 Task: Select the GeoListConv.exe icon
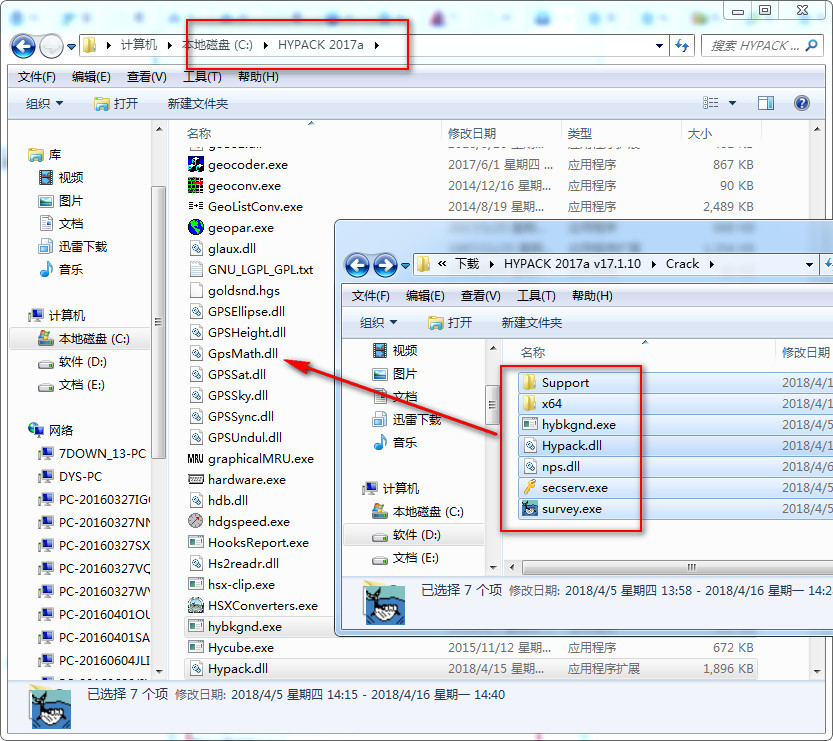click(196, 206)
